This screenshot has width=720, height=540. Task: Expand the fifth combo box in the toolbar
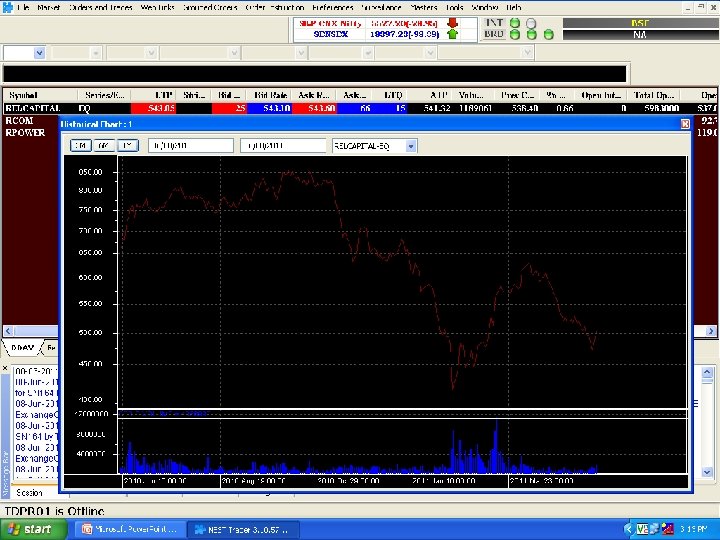301,53
